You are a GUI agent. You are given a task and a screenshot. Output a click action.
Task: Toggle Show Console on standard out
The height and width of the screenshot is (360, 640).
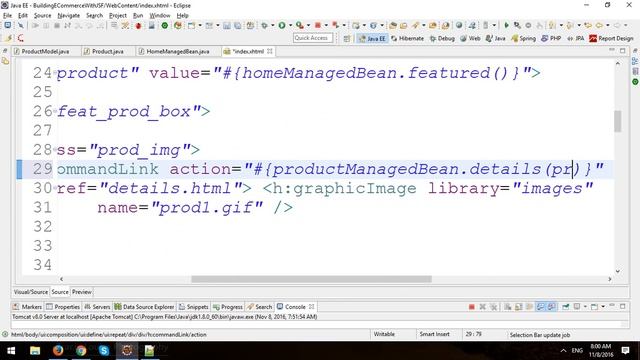[540, 307]
